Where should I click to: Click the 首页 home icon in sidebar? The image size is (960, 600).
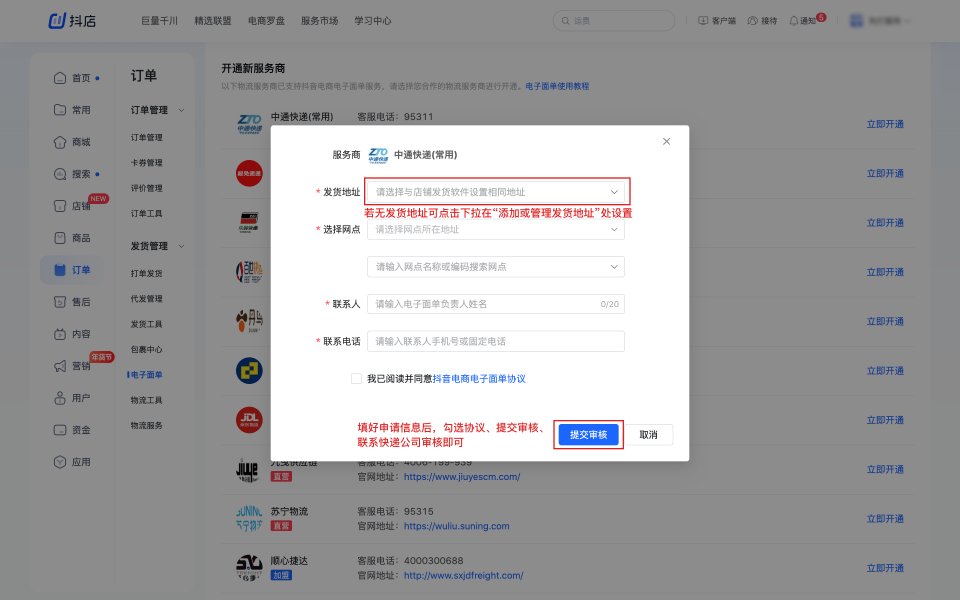[60, 78]
